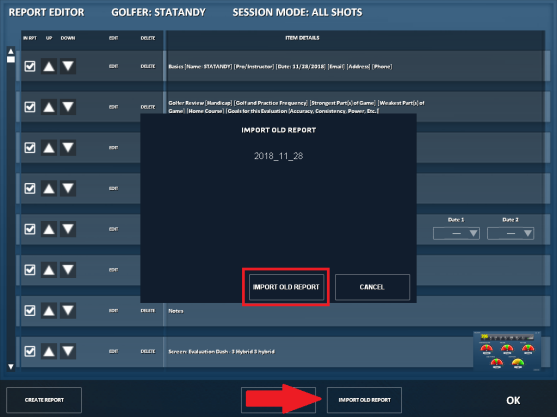The width and height of the screenshot is (557, 417).
Task: Toggle the In Report checkbox for Golfer Review
Action: (30, 107)
